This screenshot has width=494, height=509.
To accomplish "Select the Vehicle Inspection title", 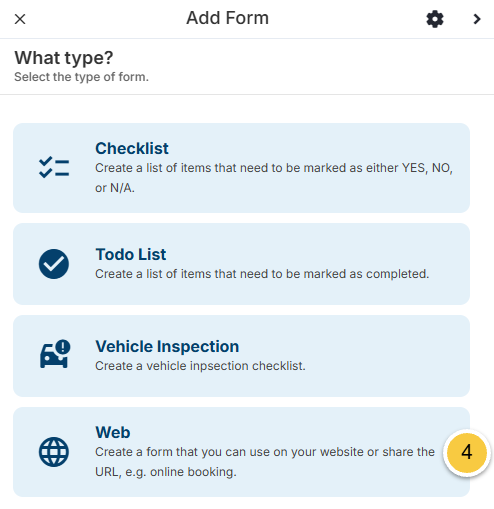I will [x=167, y=346].
